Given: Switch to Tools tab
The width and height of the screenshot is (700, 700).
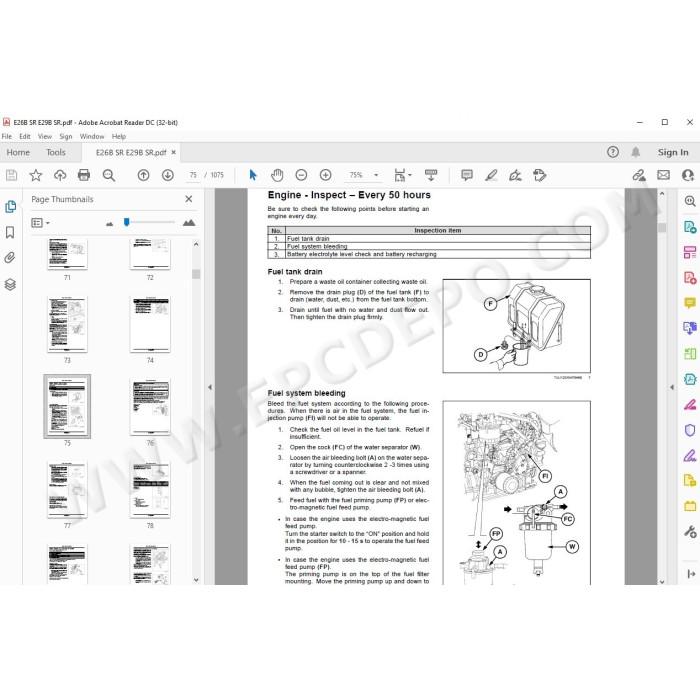Looking at the screenshot, I should pos(56,152).
